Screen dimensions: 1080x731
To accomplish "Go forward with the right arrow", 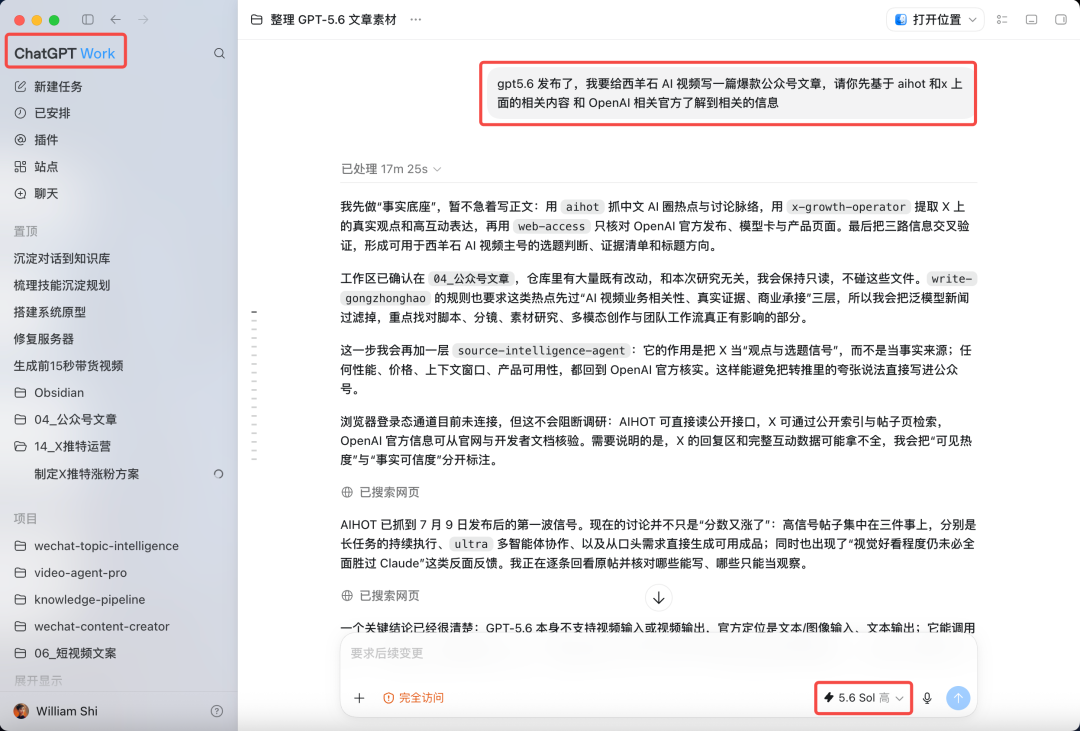I will click(143, 19).
